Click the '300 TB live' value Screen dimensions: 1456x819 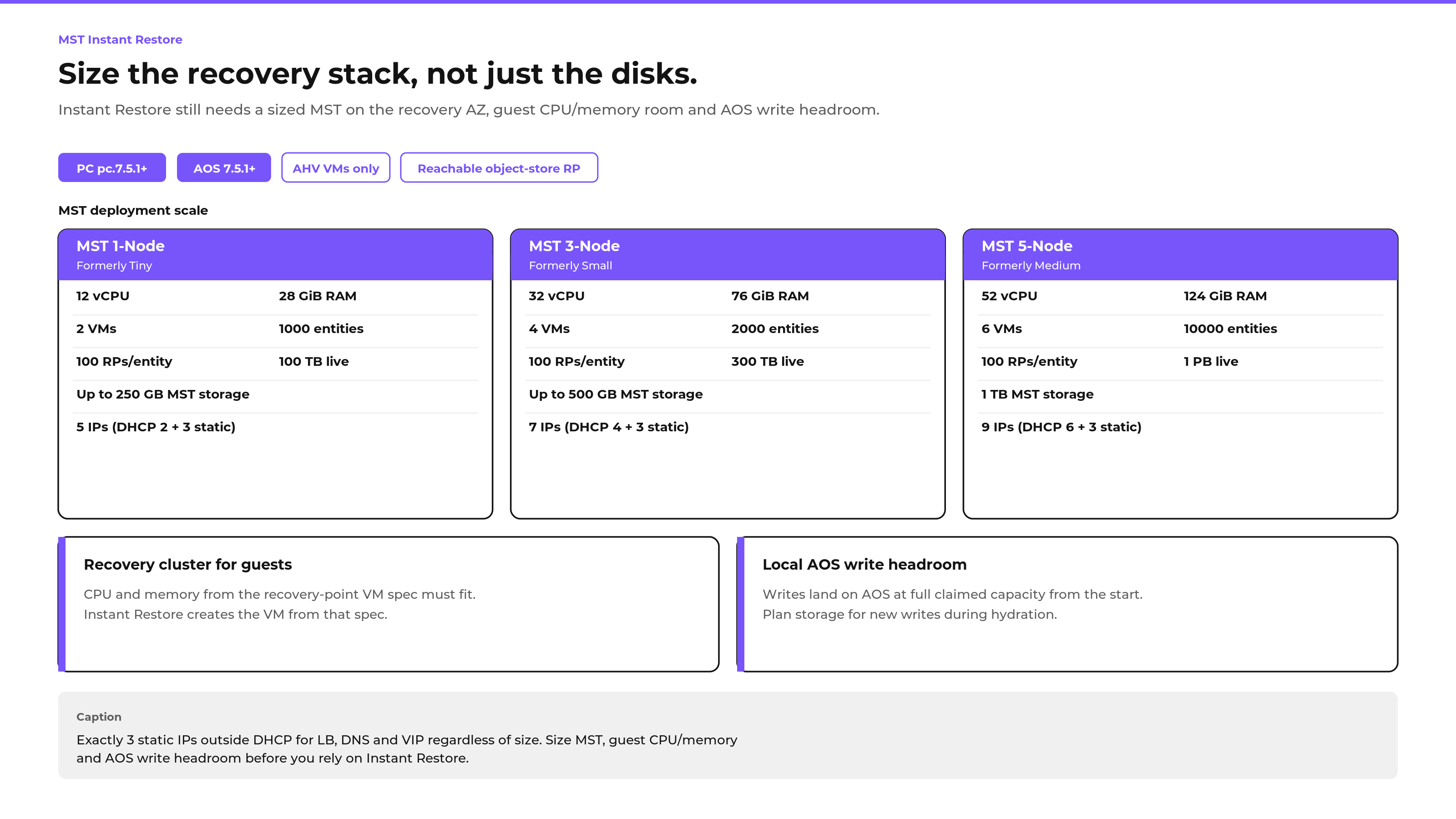tap(768, 362)
